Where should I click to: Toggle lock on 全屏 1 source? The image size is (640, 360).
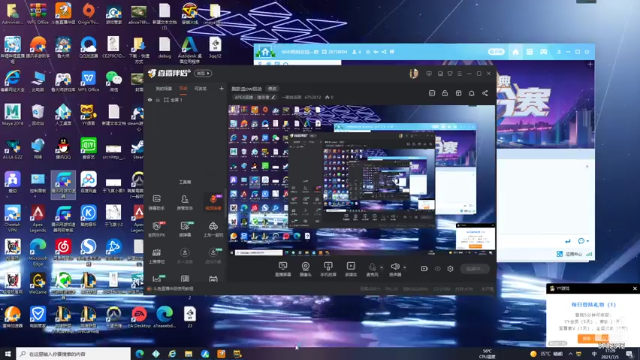coord(158,100)
